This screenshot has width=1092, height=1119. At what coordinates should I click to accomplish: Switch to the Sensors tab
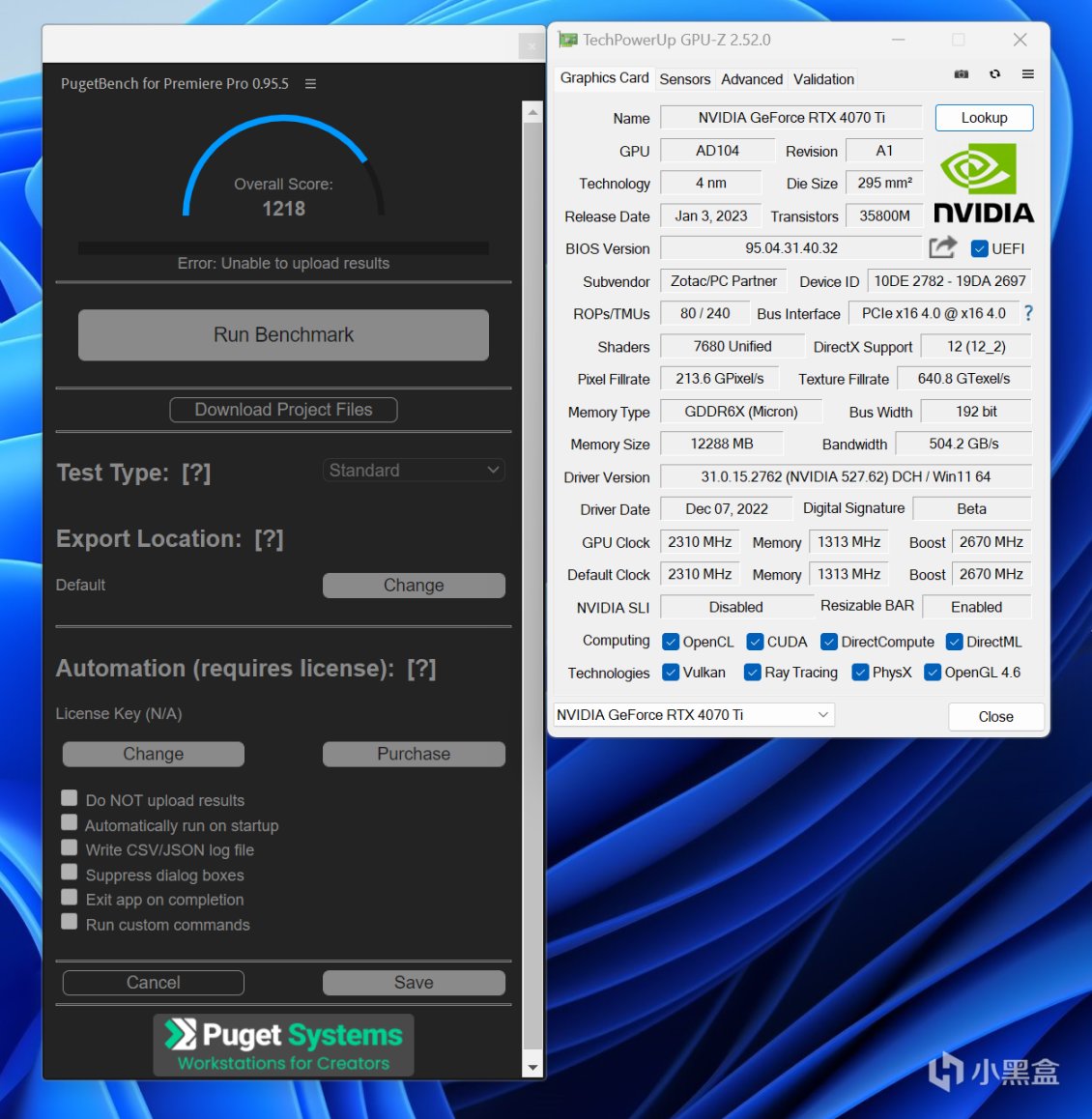tap(684, 79)
